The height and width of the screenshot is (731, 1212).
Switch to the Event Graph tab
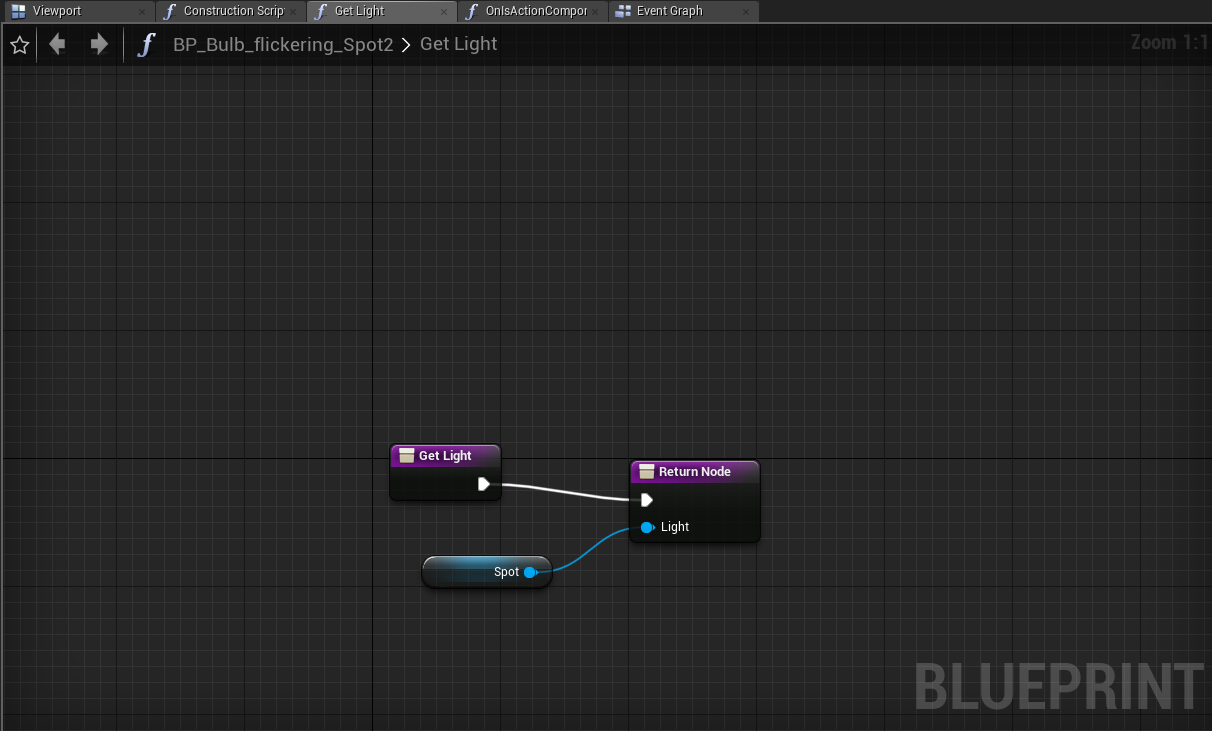pyautogui.click(x=683, y=11)
